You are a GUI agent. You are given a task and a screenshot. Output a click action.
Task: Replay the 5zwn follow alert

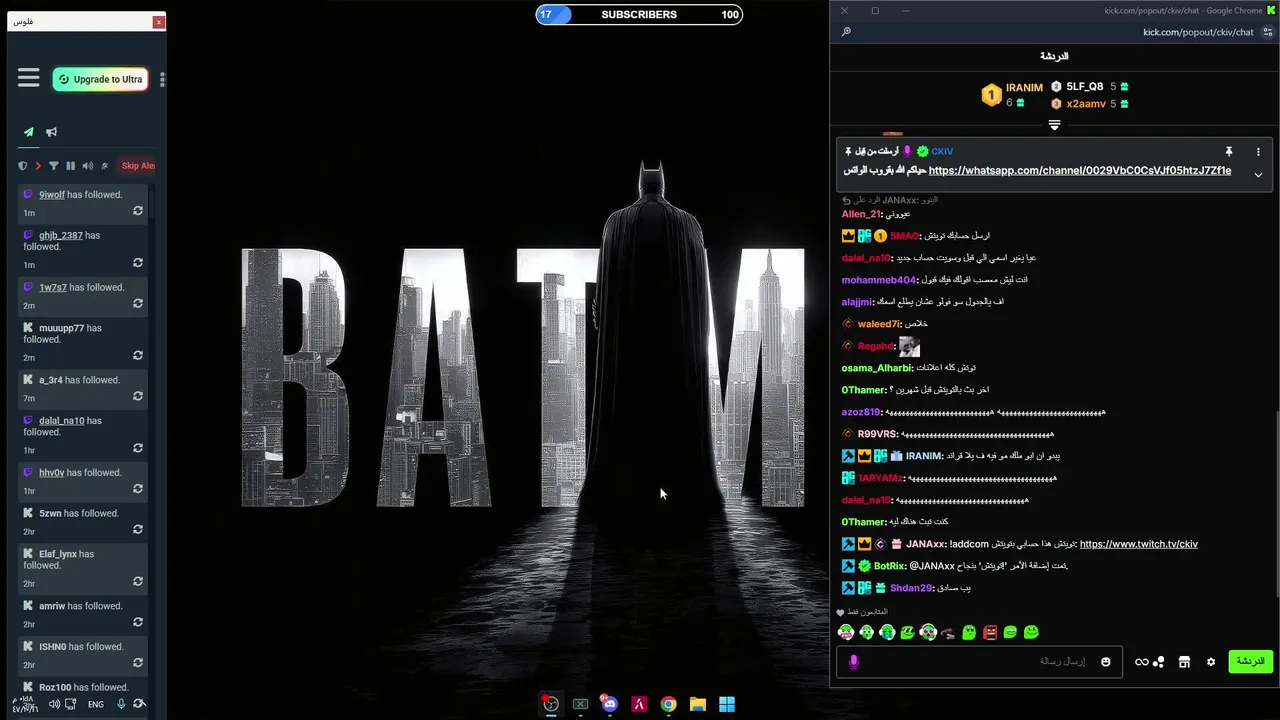coord(138,530)
